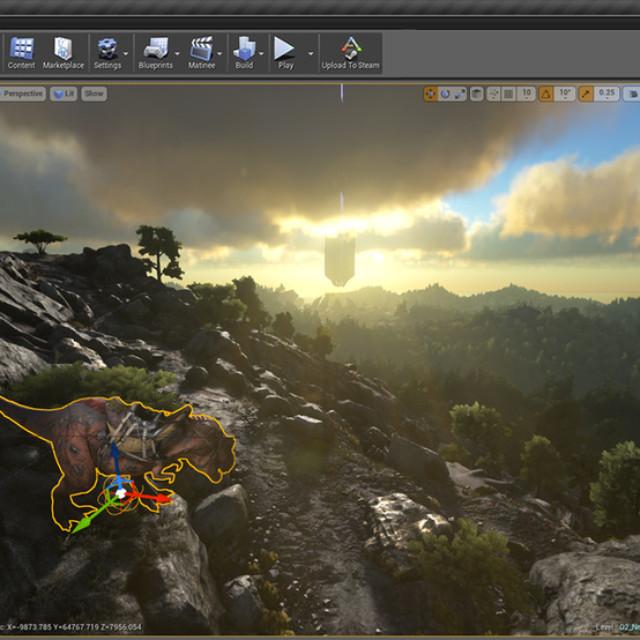Open the Perspective viewport type menu
Viewport: 640px width, 640px height.
[22, 94]
